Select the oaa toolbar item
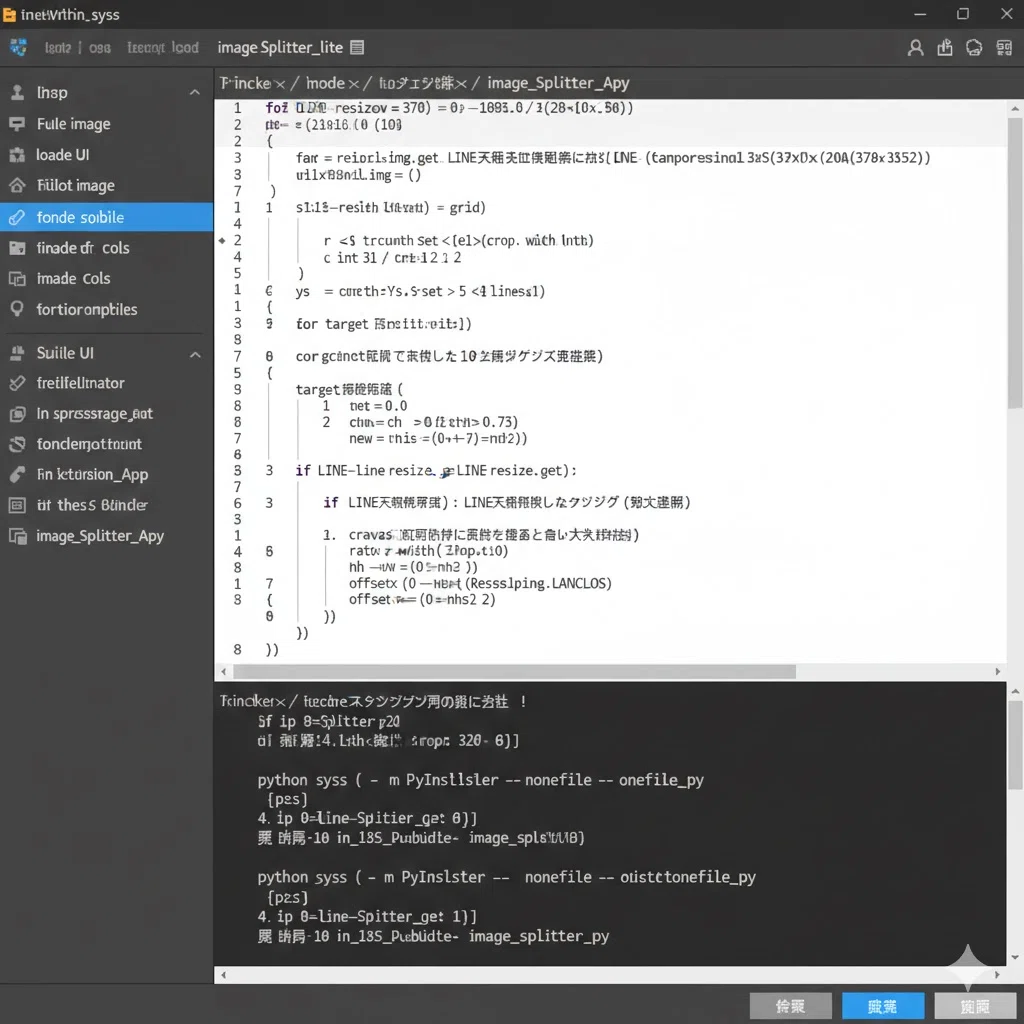The width and height of the screenshot is (1024, 1024). point(100,48)
